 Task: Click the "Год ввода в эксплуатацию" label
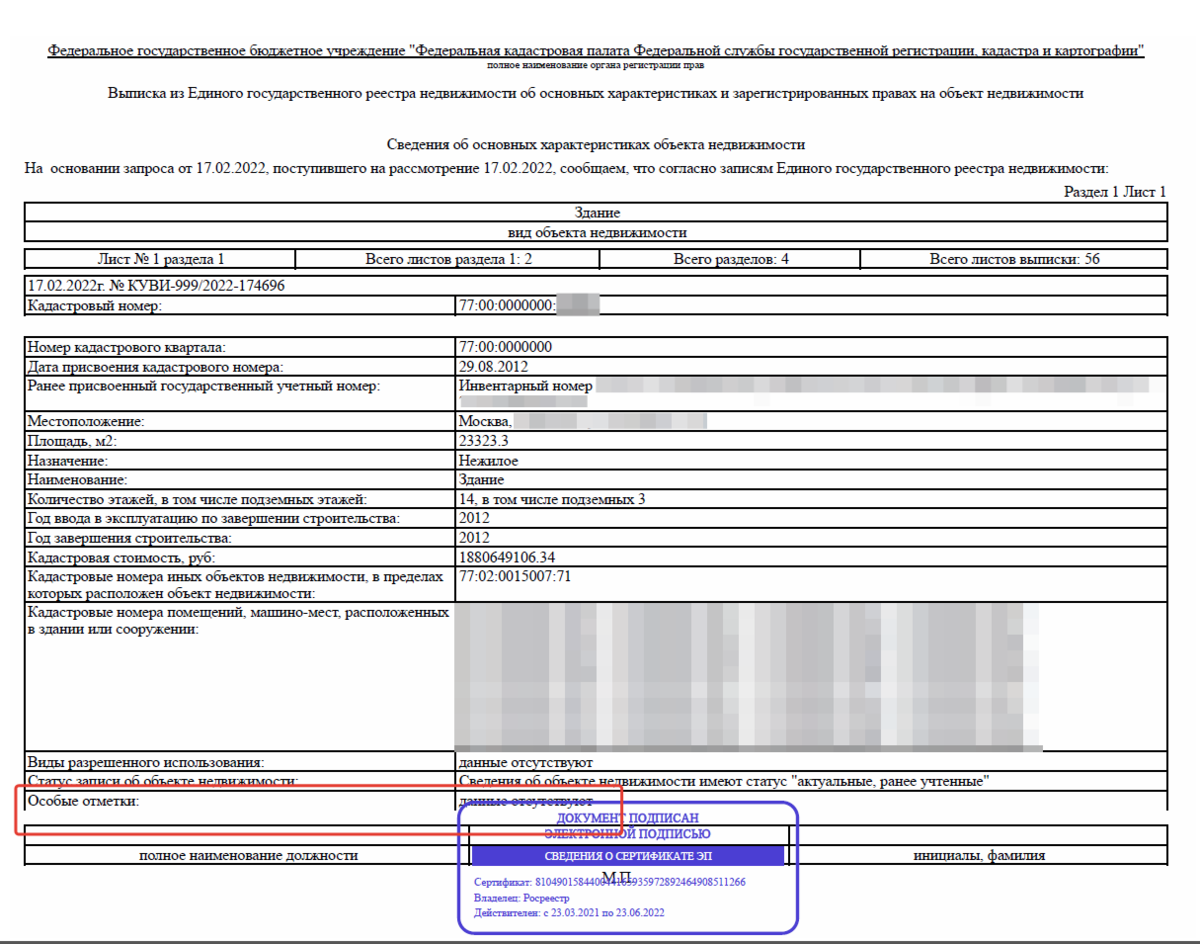click(x=214, y=518)
